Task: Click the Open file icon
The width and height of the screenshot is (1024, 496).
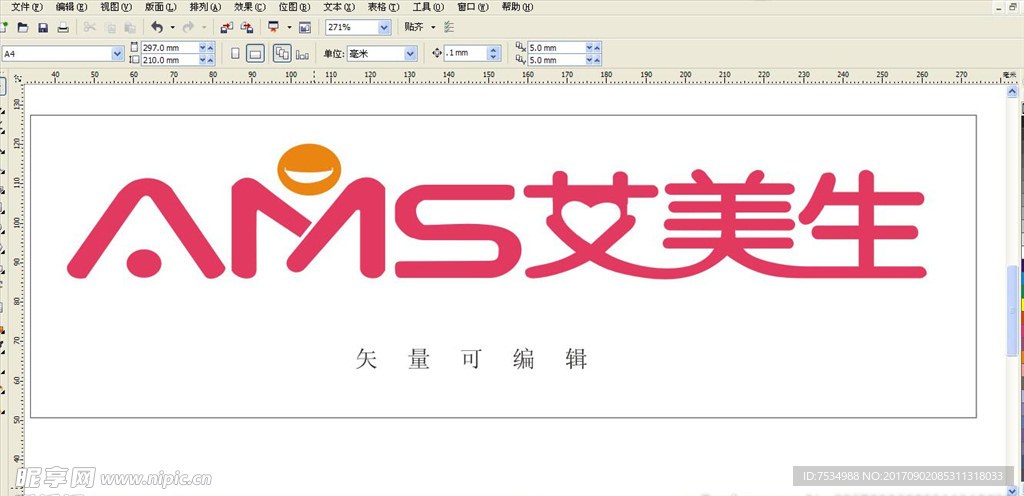Action: coord(22,27)
